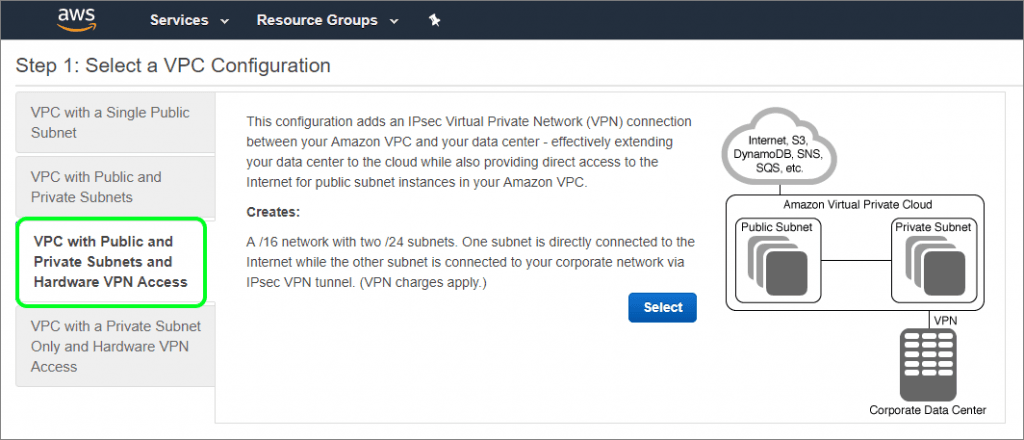The height and width of the screenshot is (440, 1024).
Task: Click the Creates heading text
Action: (273, 213)
